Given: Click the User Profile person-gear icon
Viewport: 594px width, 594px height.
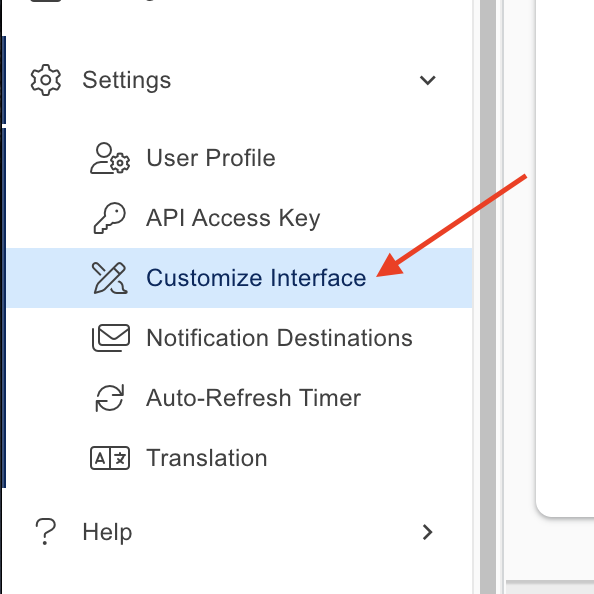Looking at the screenshot, I should pyautogui.click(x=110, y=158).
